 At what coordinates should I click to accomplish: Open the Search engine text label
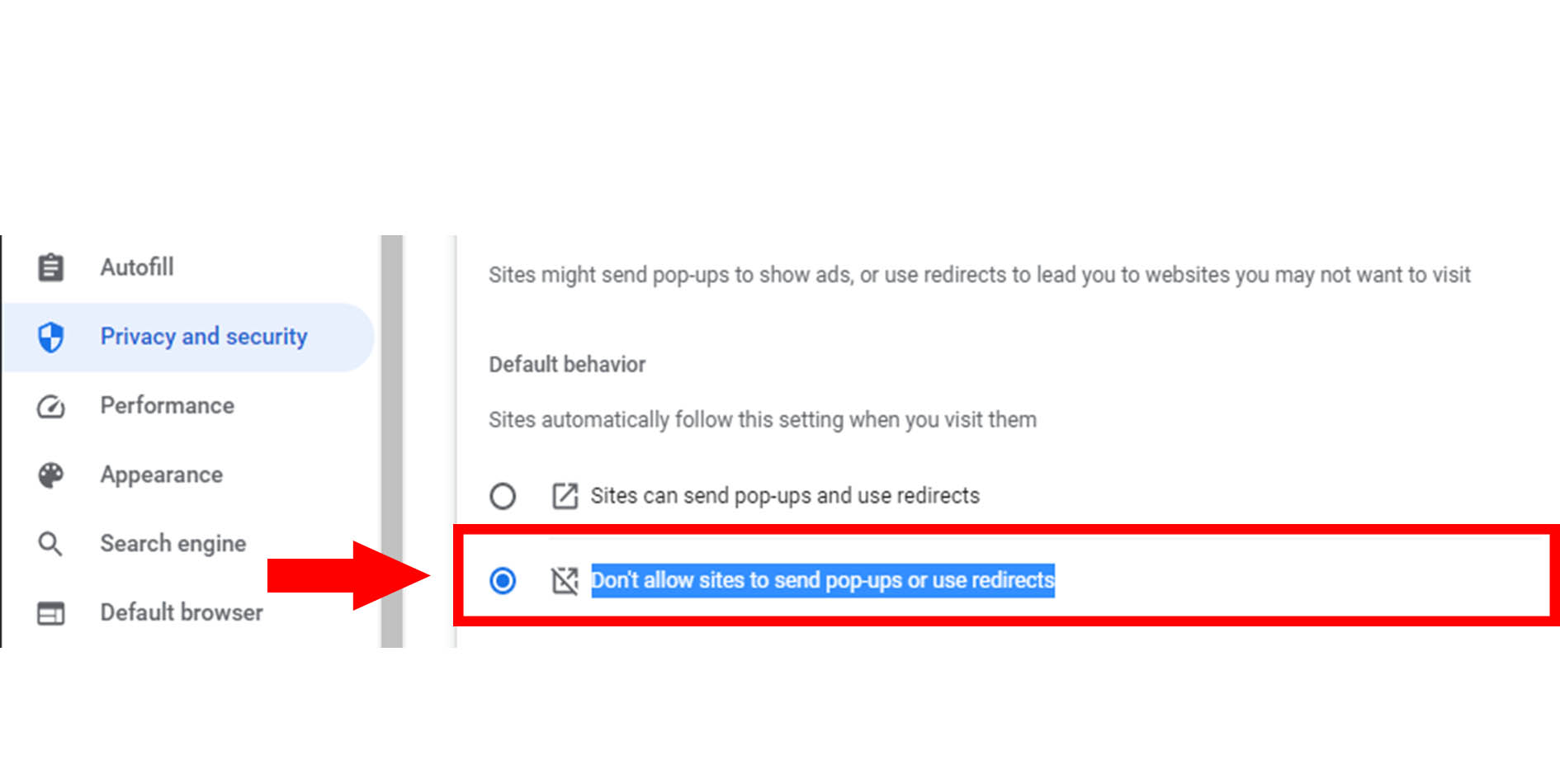pos(173,544)
